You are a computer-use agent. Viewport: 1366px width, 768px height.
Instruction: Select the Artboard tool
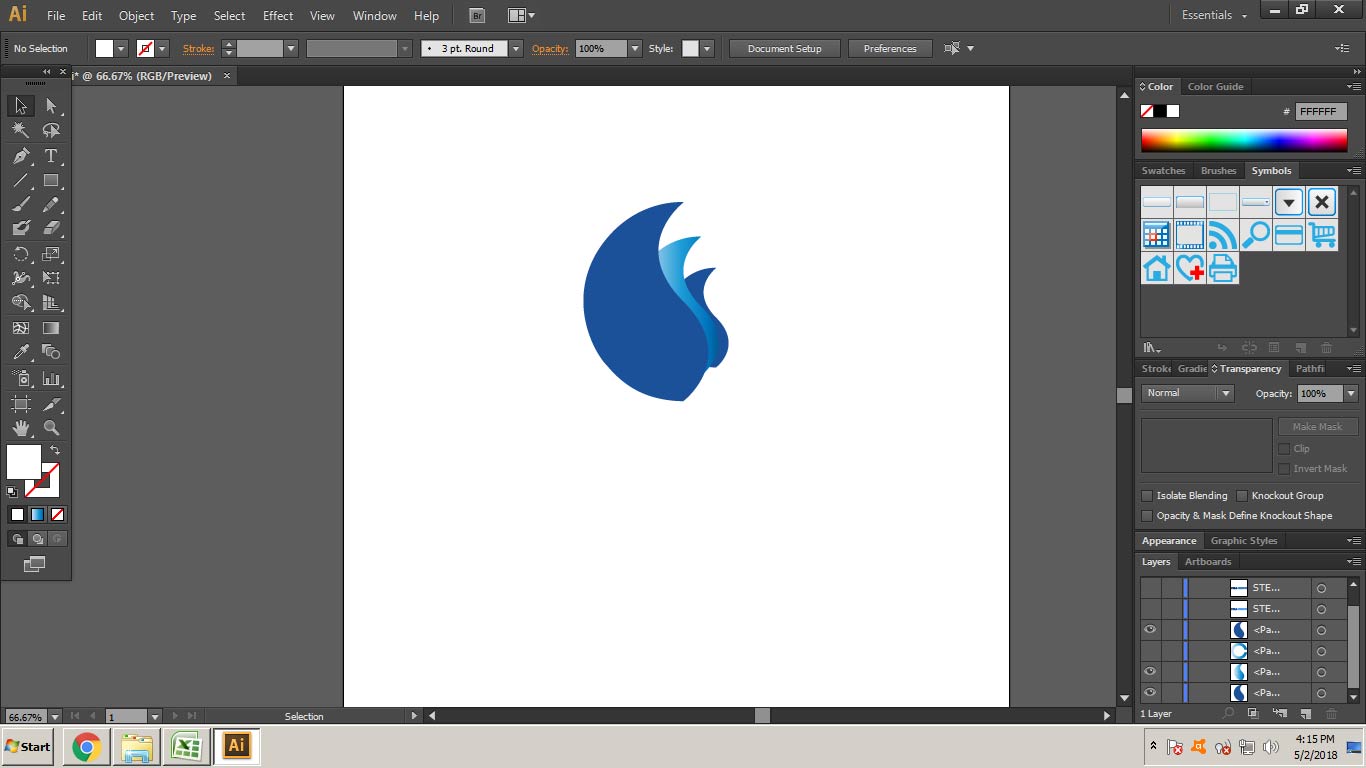[x=20, y=404]
